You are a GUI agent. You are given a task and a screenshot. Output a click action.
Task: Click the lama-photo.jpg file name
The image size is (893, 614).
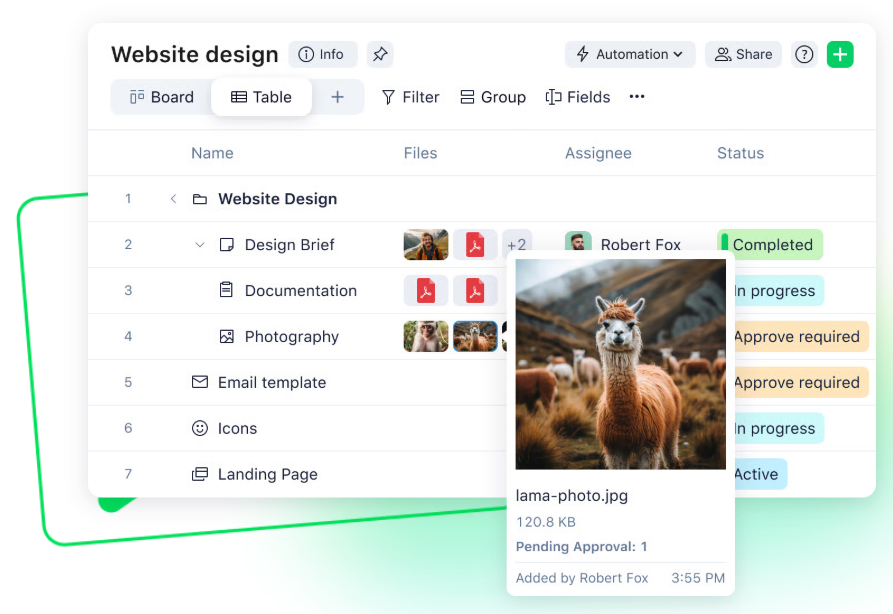click(x=571, y=496)
